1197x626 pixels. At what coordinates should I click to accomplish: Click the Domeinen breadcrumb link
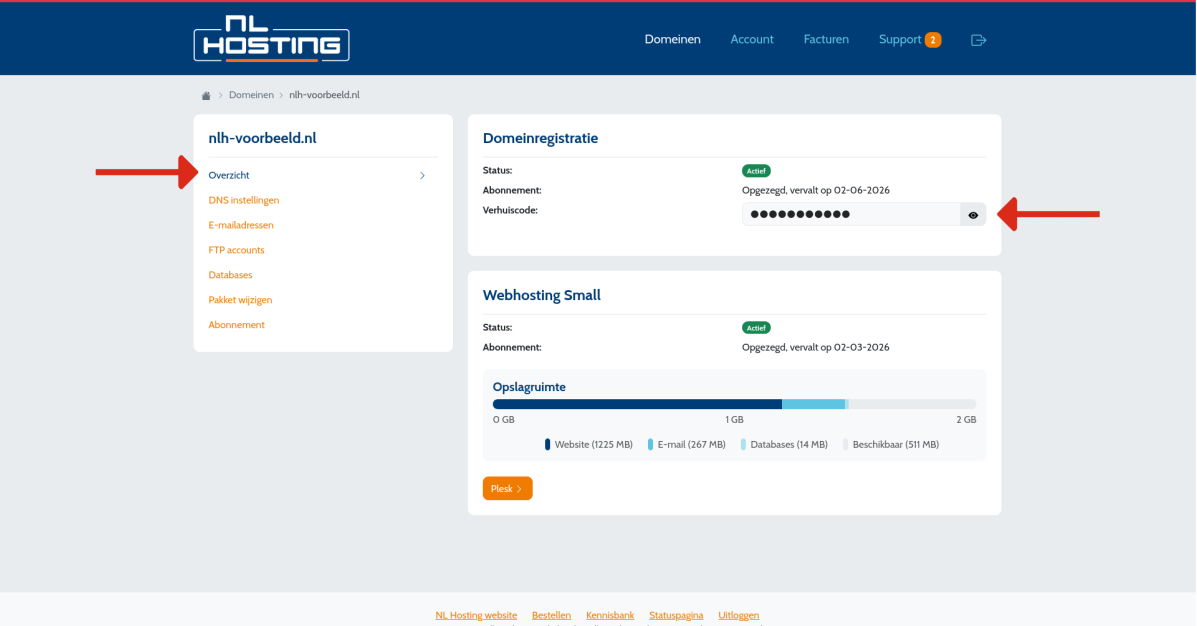pos(251,95)
